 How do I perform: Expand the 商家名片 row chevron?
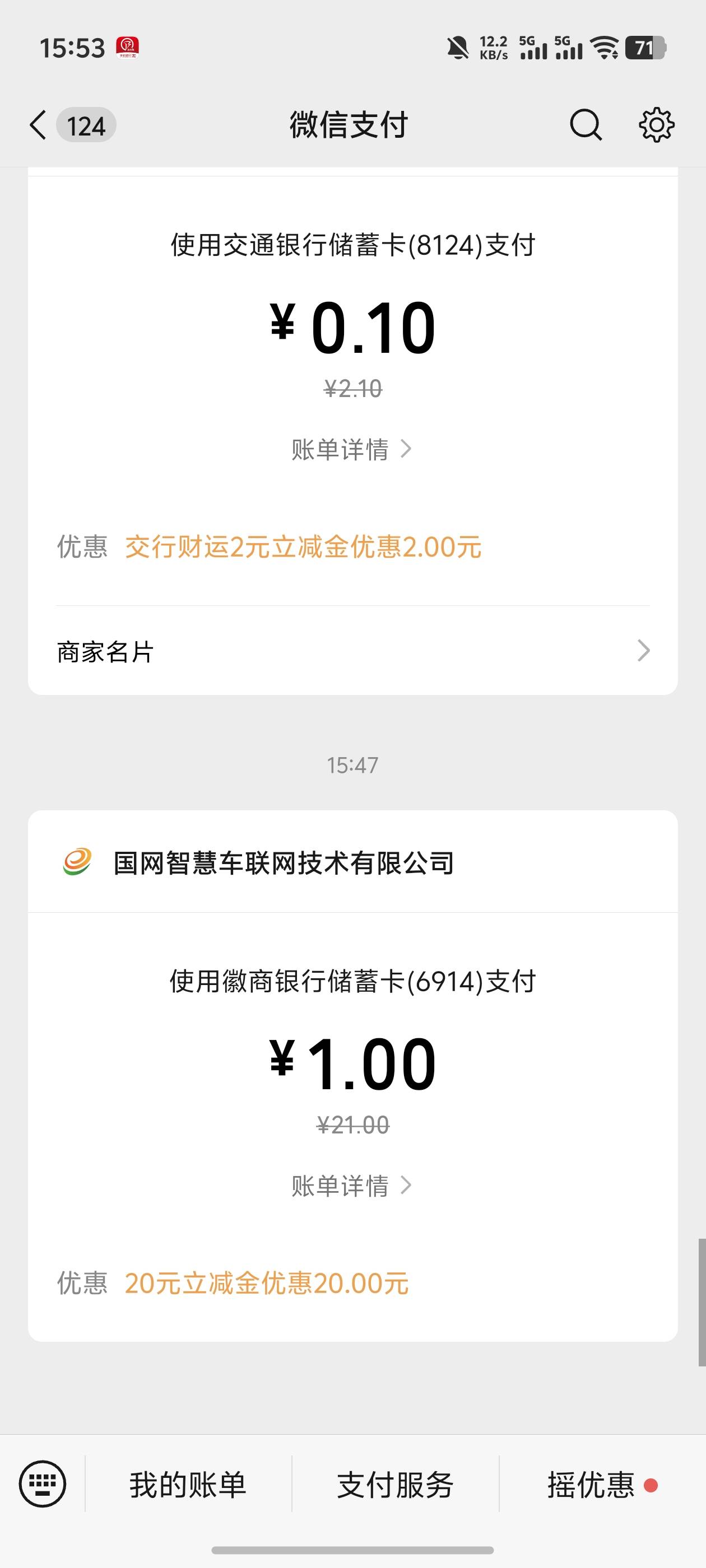[x=643, y=651]
